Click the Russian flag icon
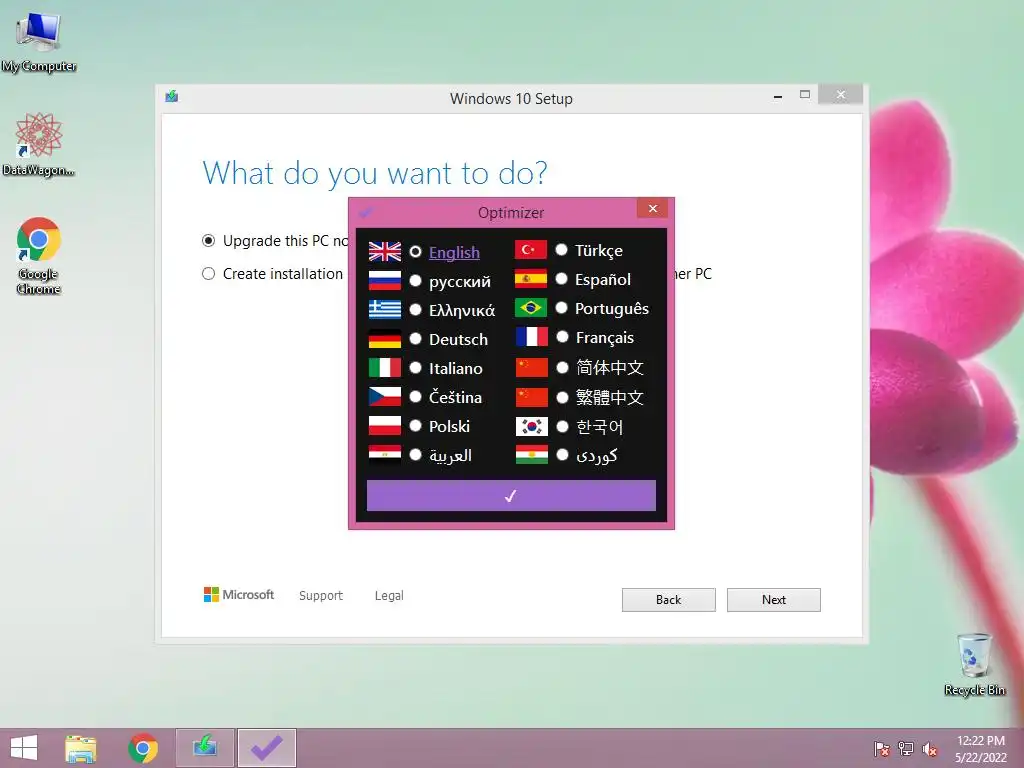This screenshot has width=1024, height=768. (x=385, y=281)
